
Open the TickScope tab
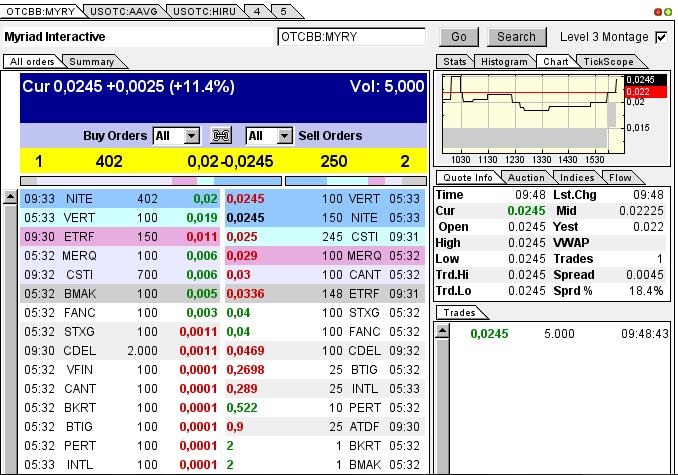608,62
